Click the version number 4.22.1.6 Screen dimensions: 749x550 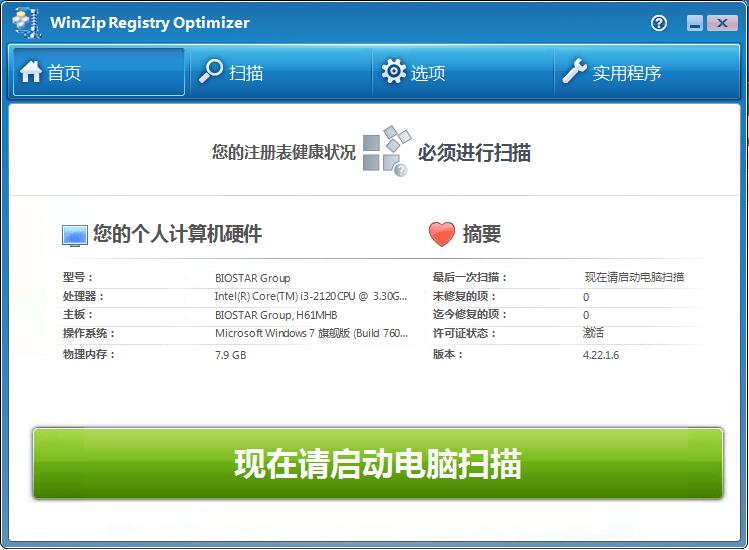pos(601,354)
